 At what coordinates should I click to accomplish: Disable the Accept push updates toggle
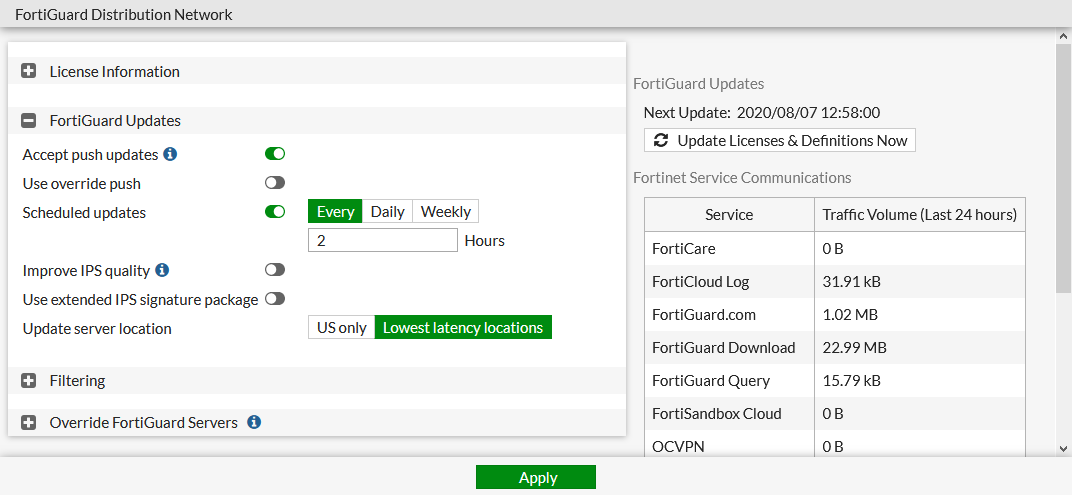[275, 154]
